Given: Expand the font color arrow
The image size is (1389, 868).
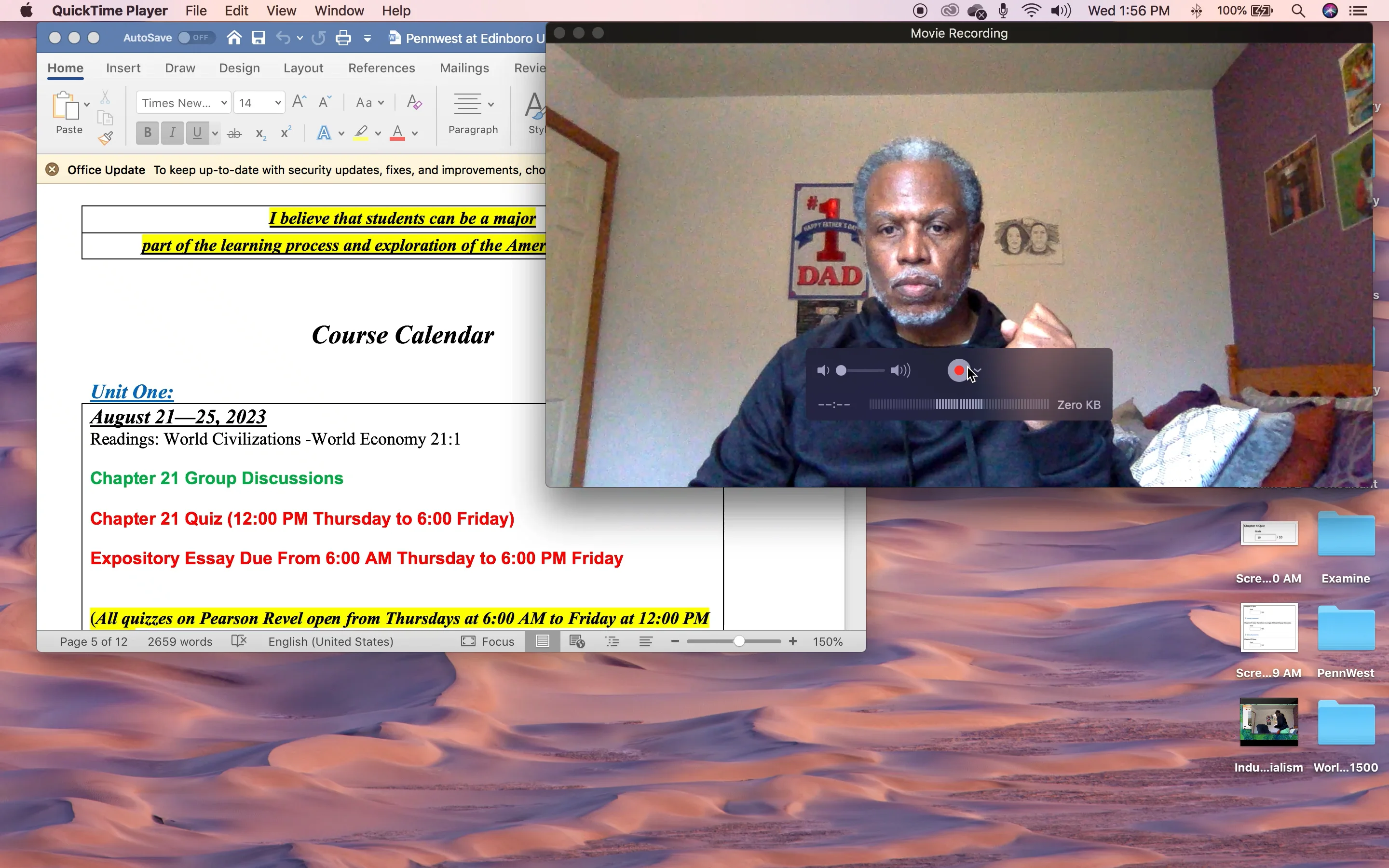Looking at the screenshot, I should tap(415, 134).
